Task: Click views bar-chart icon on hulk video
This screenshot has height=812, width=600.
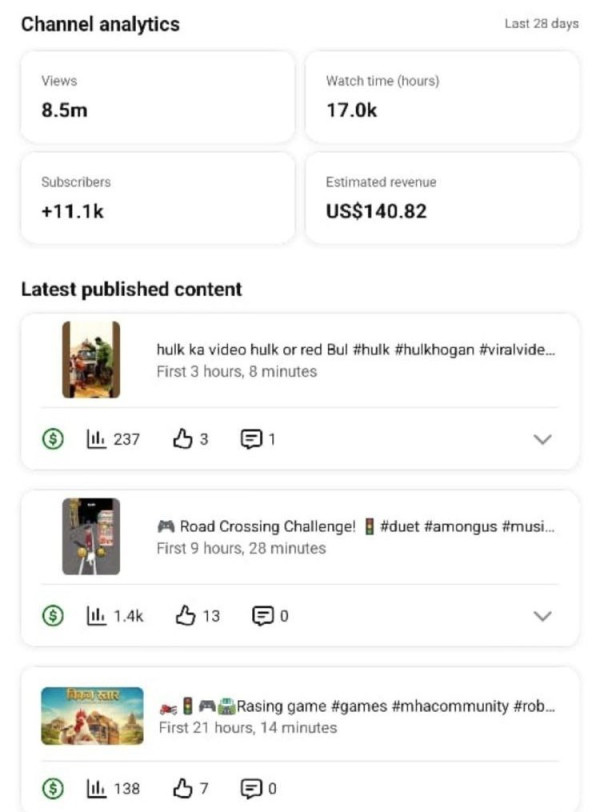Action: pos(96,439)
